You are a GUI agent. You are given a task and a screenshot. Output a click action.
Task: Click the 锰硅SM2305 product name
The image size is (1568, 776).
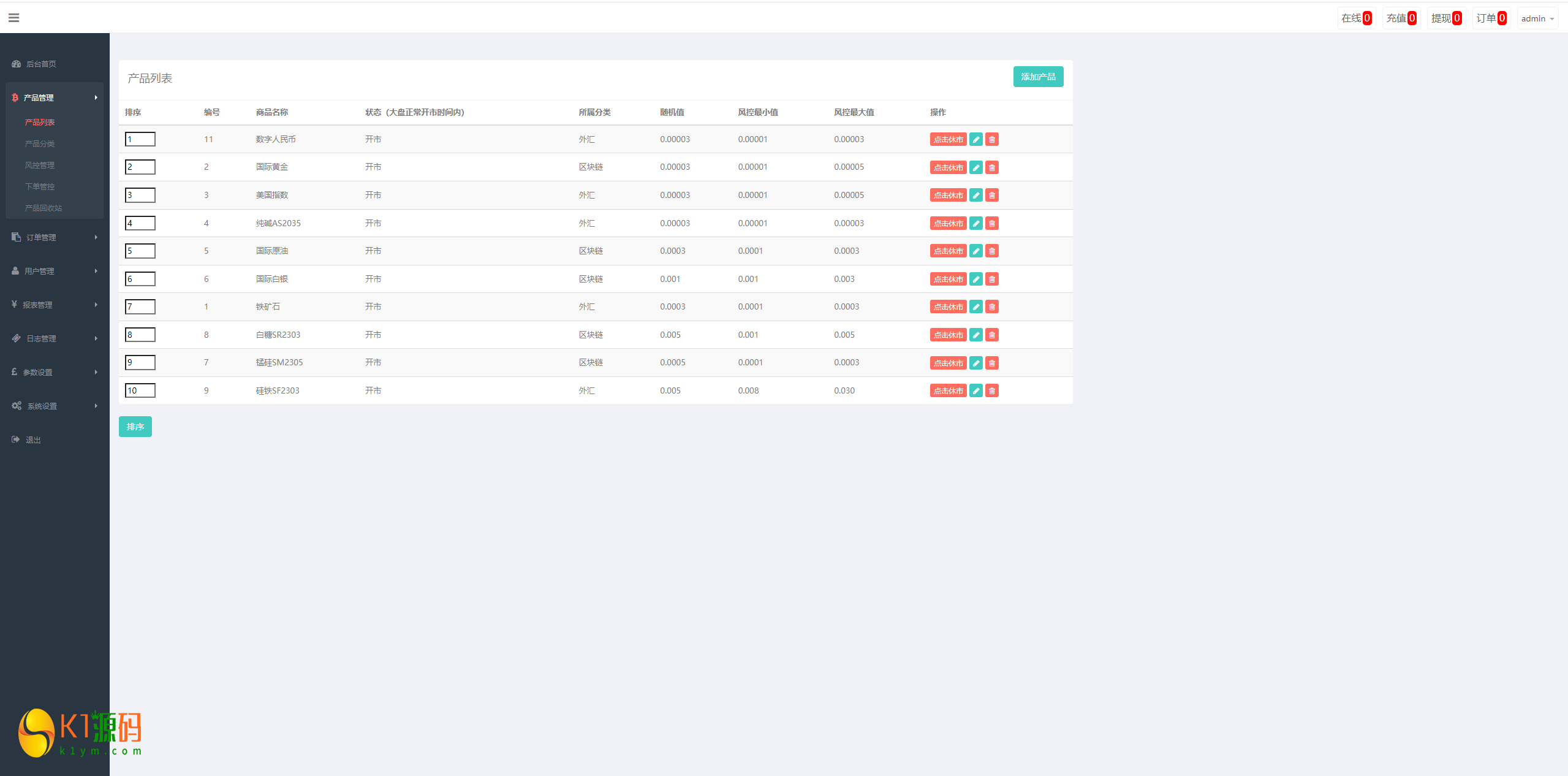tap(279, 362)
